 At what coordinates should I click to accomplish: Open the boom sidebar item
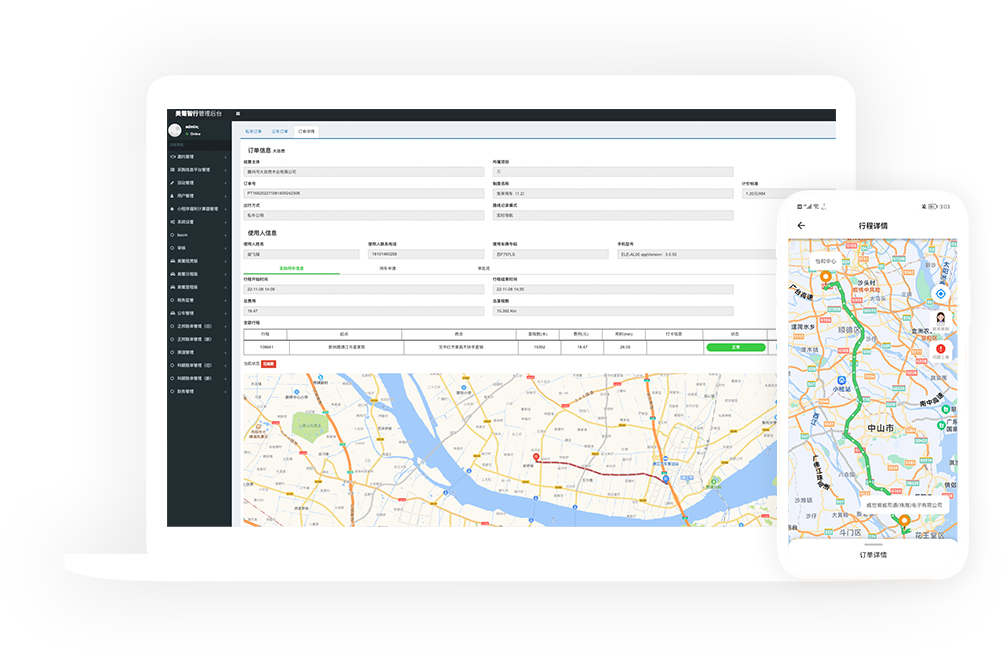click(x=198, y=235)
